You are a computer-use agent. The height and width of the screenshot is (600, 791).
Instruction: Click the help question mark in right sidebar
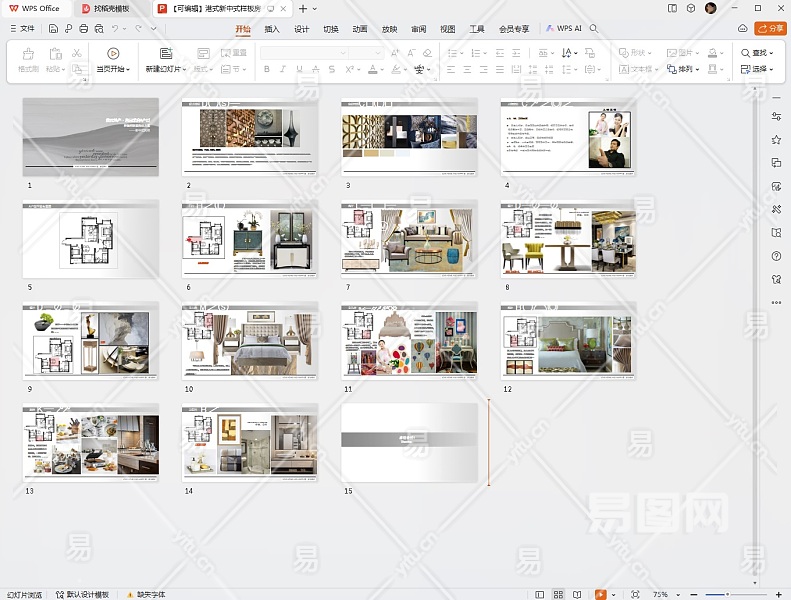(776, 255)
